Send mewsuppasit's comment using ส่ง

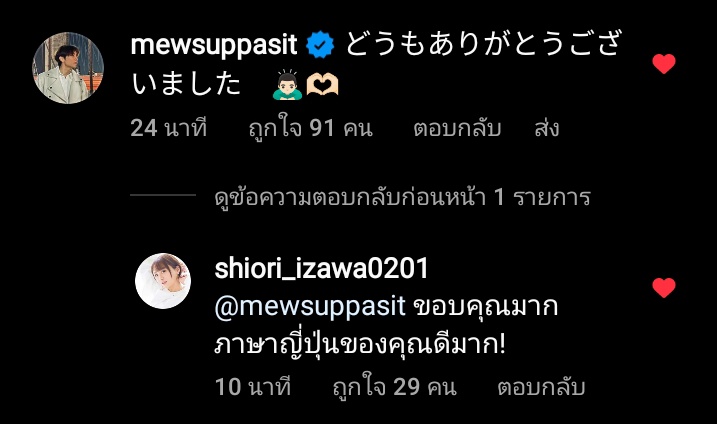(546, 128)
